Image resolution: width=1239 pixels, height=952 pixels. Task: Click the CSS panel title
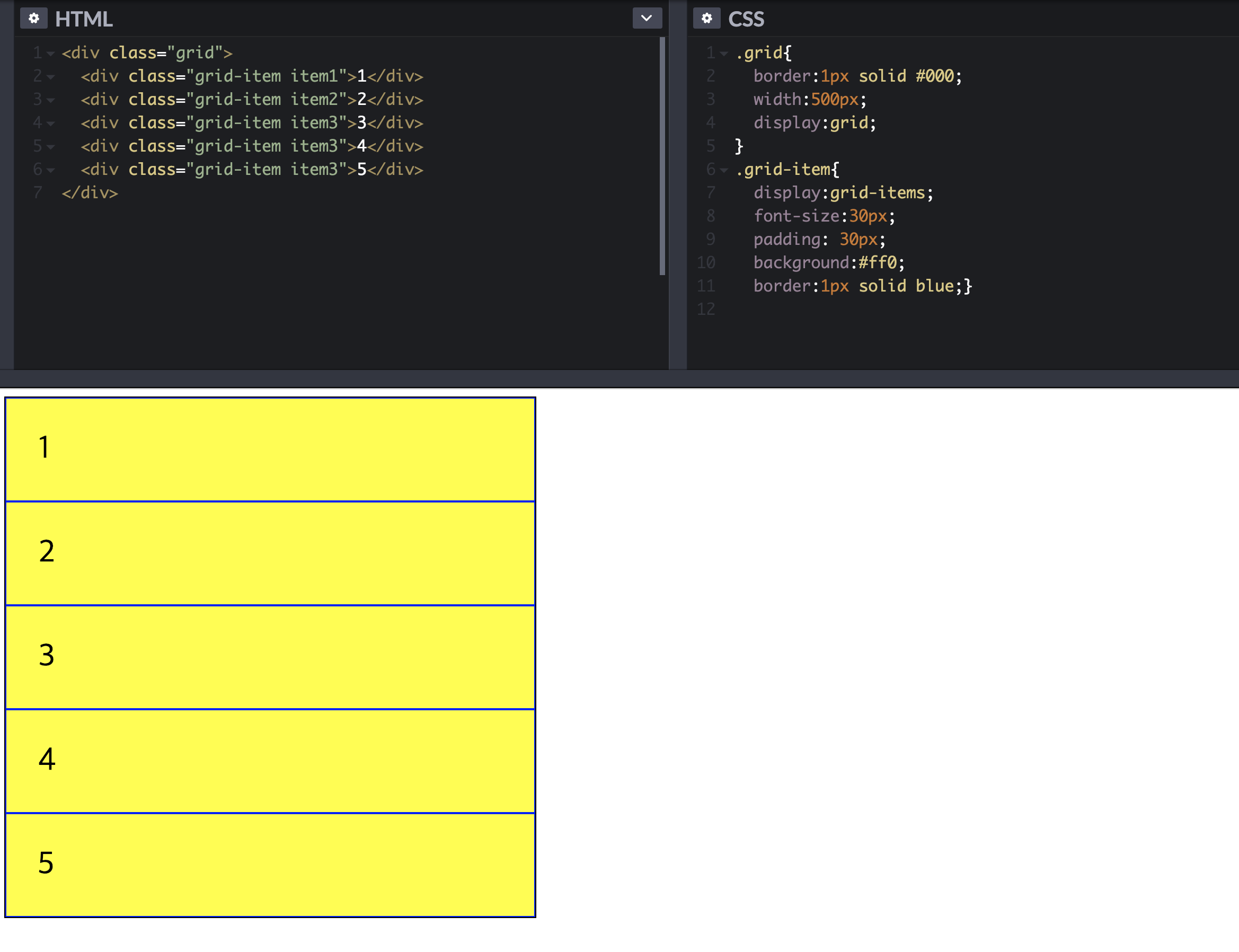pos(746,19)
